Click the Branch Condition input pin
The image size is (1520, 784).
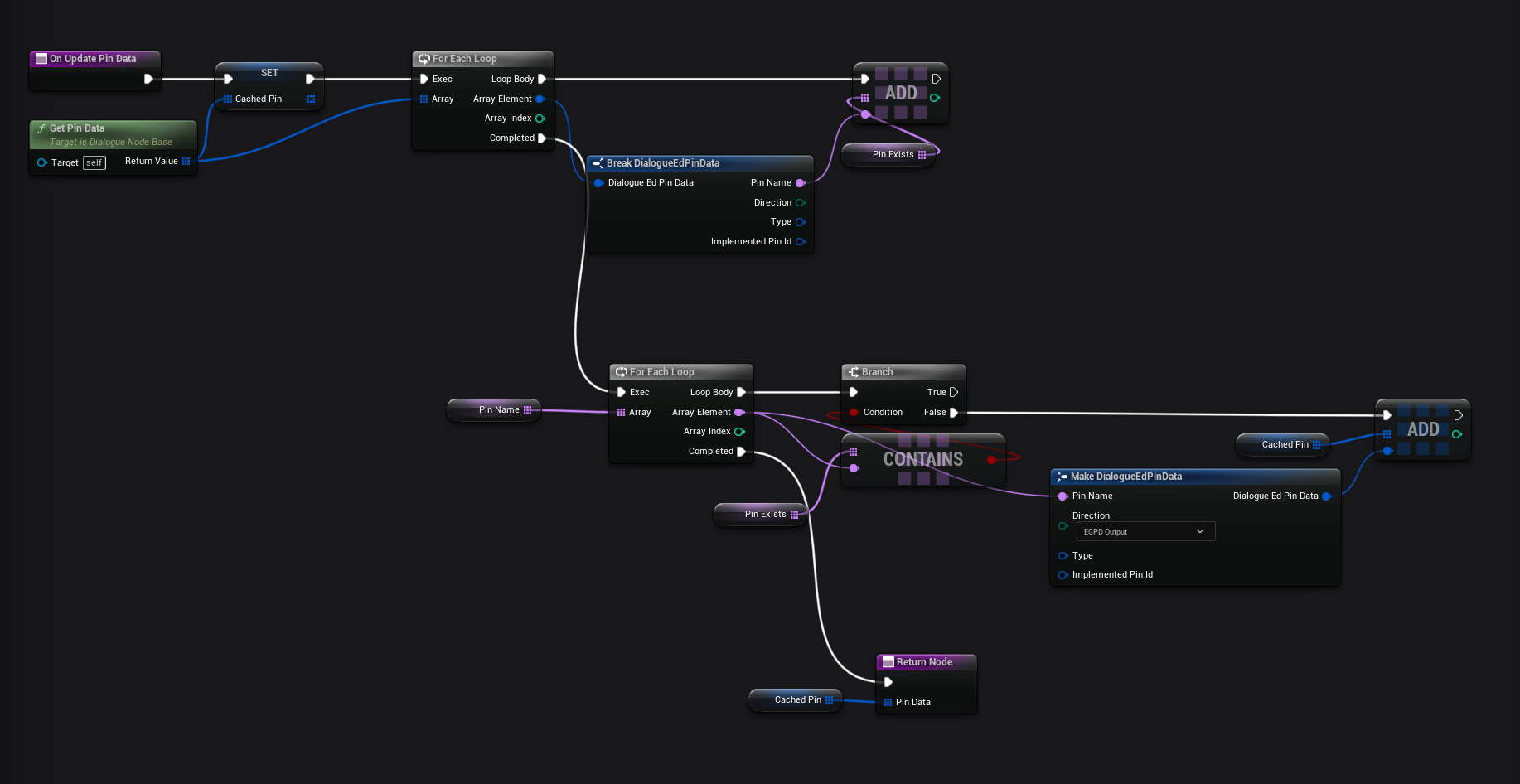(853, 412)
